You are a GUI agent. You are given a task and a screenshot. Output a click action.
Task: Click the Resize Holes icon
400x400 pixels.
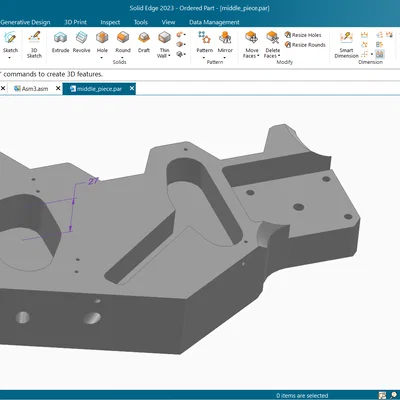click(x=288, y=35)
